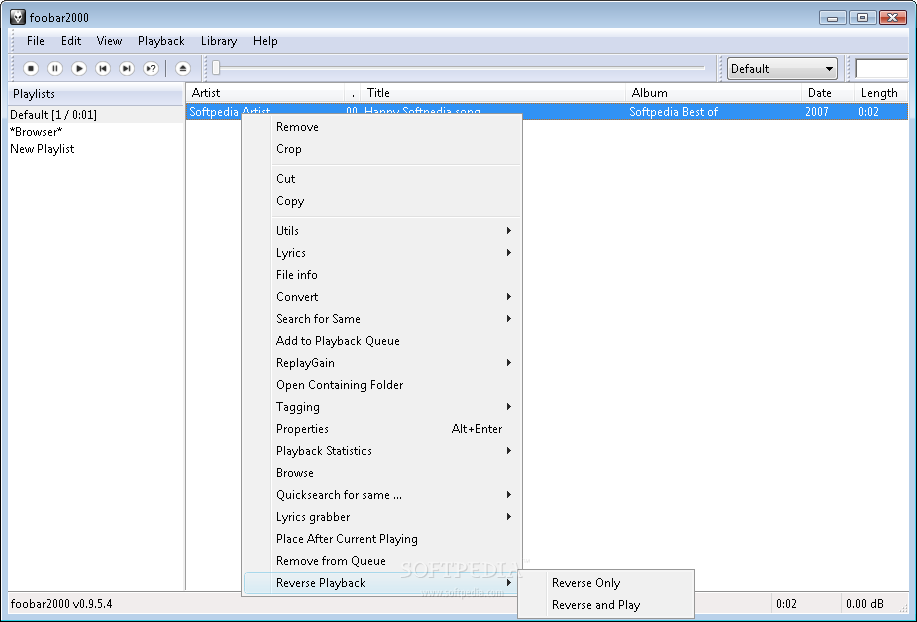Click foobar2000 v0.9.5.4 status text
Viewport: 917px width, 622px height.
pyautogui.click(x=61, y=604)
